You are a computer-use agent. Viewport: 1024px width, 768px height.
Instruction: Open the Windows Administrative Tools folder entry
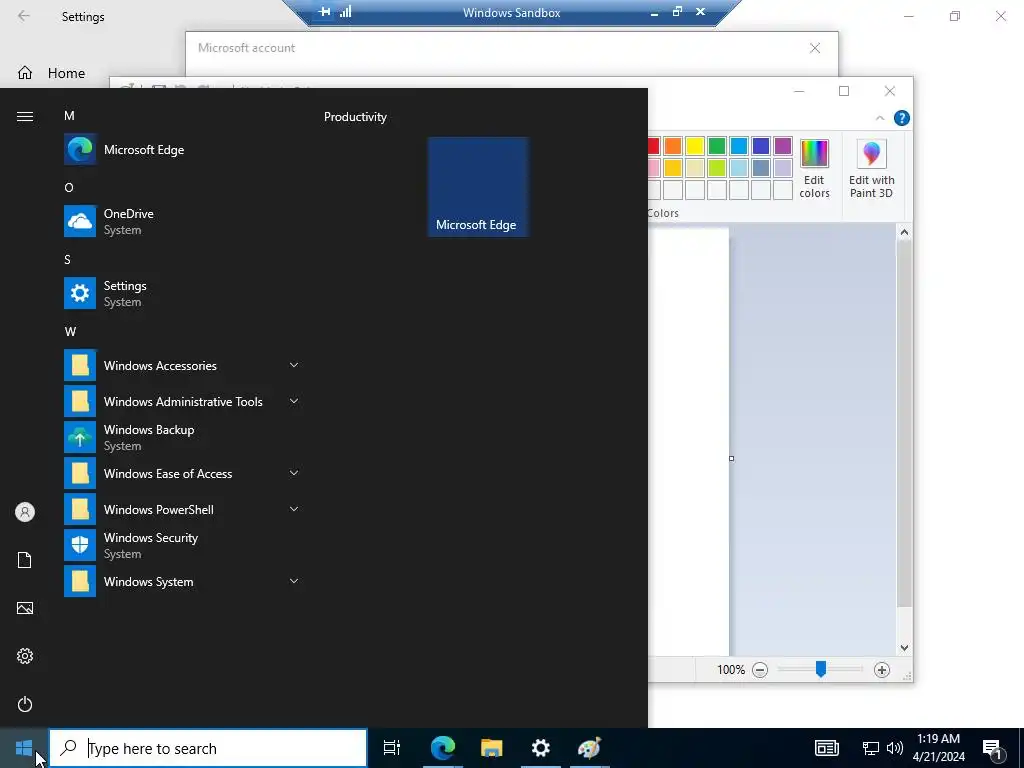click(x=183, y=402)
